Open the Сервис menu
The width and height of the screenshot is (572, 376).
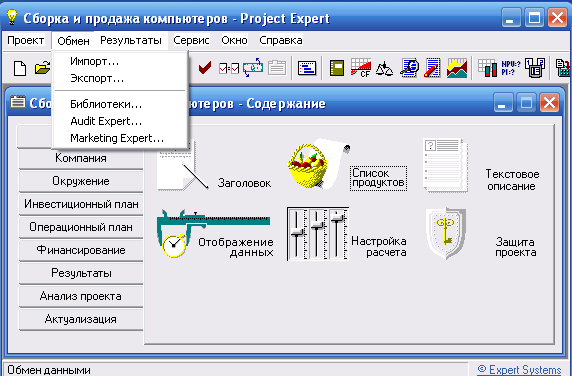pos(191,40)
